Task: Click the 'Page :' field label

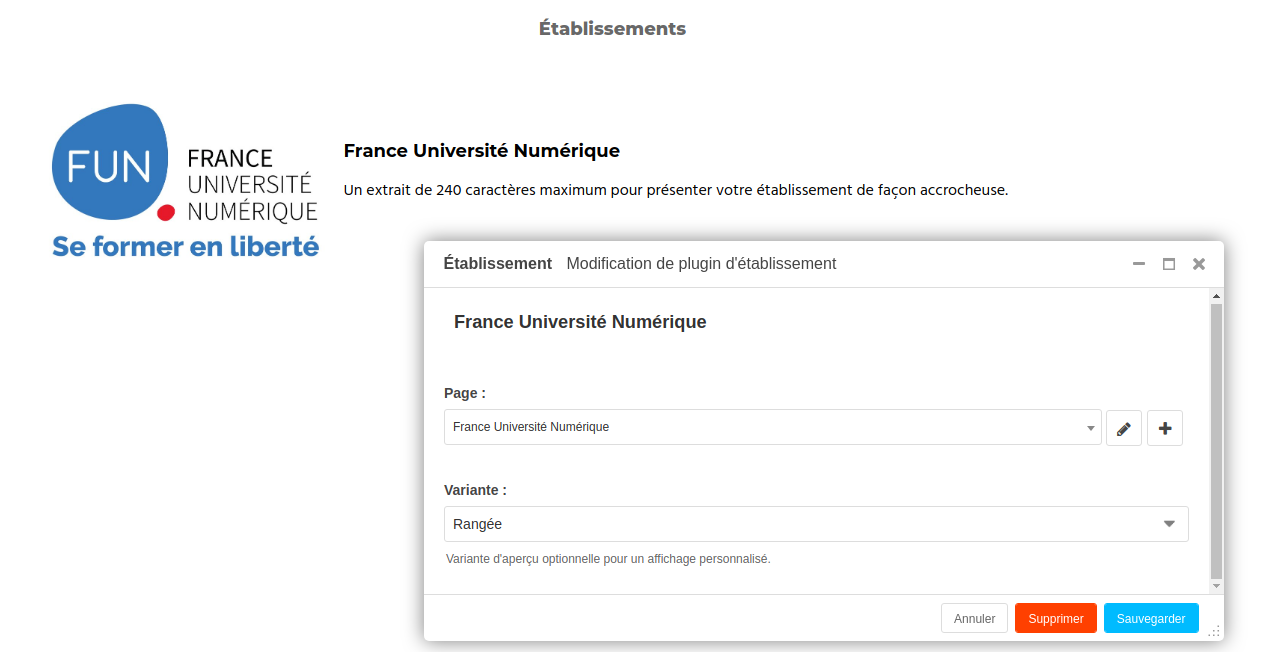Action: (465, 393)
